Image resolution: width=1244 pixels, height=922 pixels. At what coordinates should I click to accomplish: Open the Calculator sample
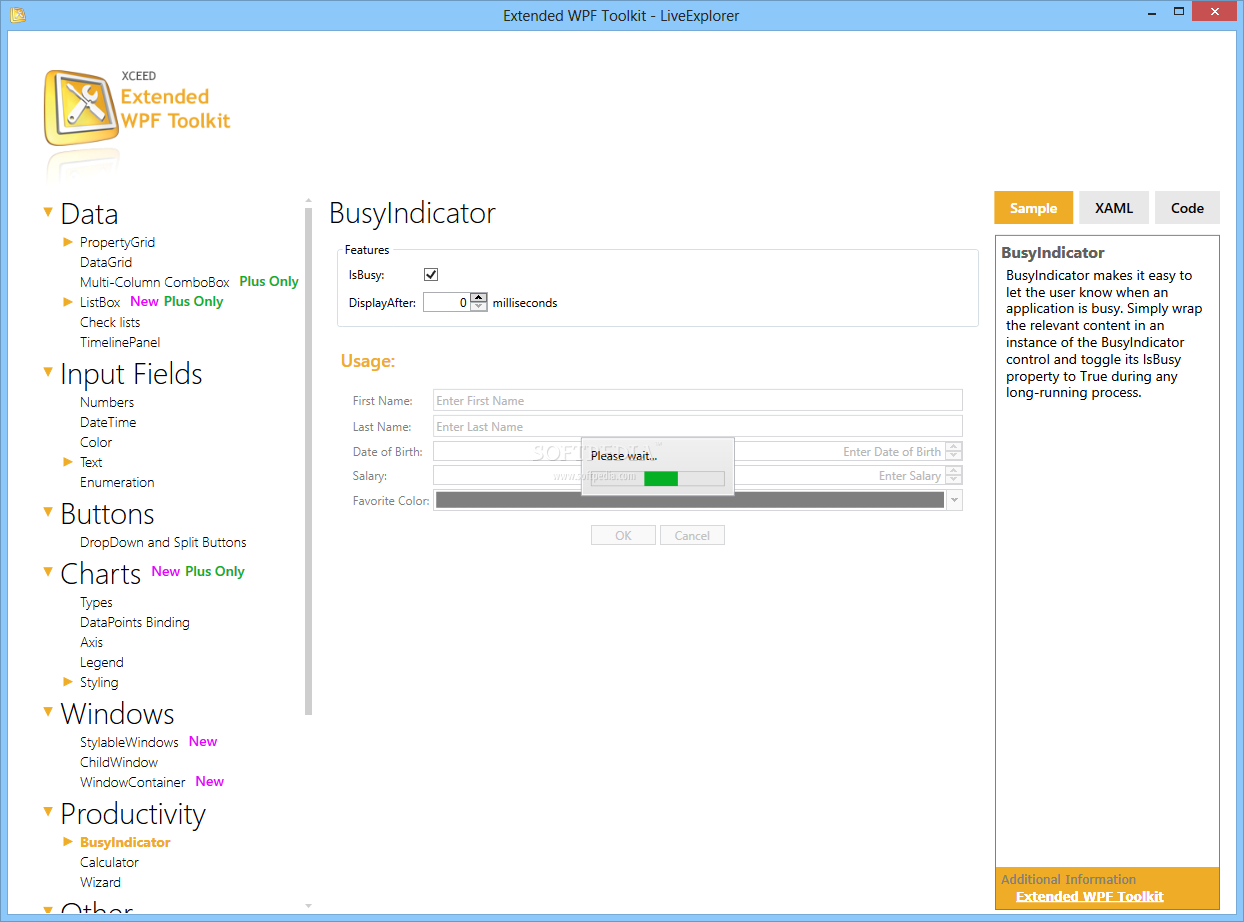pos(109,862)
